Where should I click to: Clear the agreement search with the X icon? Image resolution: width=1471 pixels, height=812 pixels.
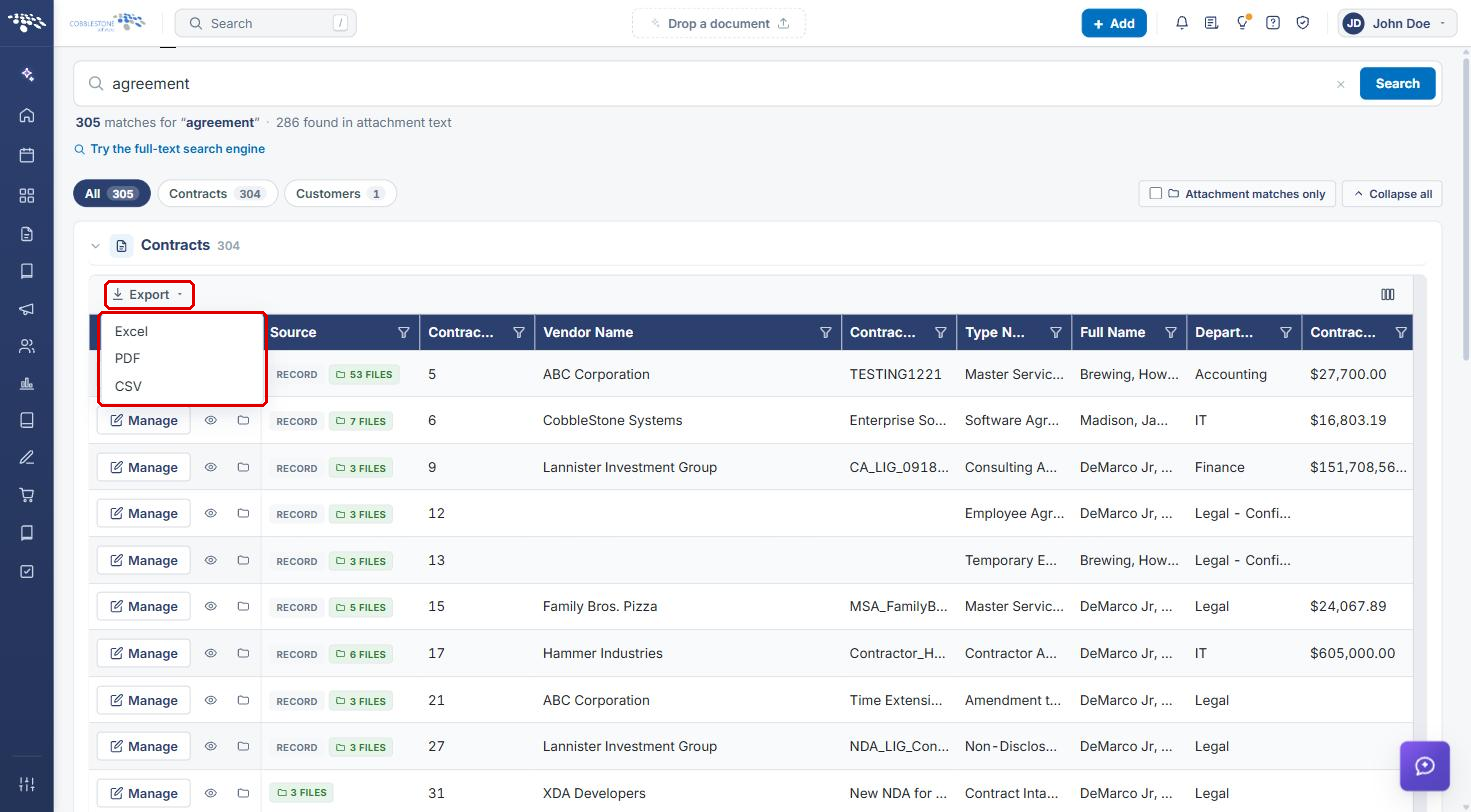click(x=1341, y=84)
